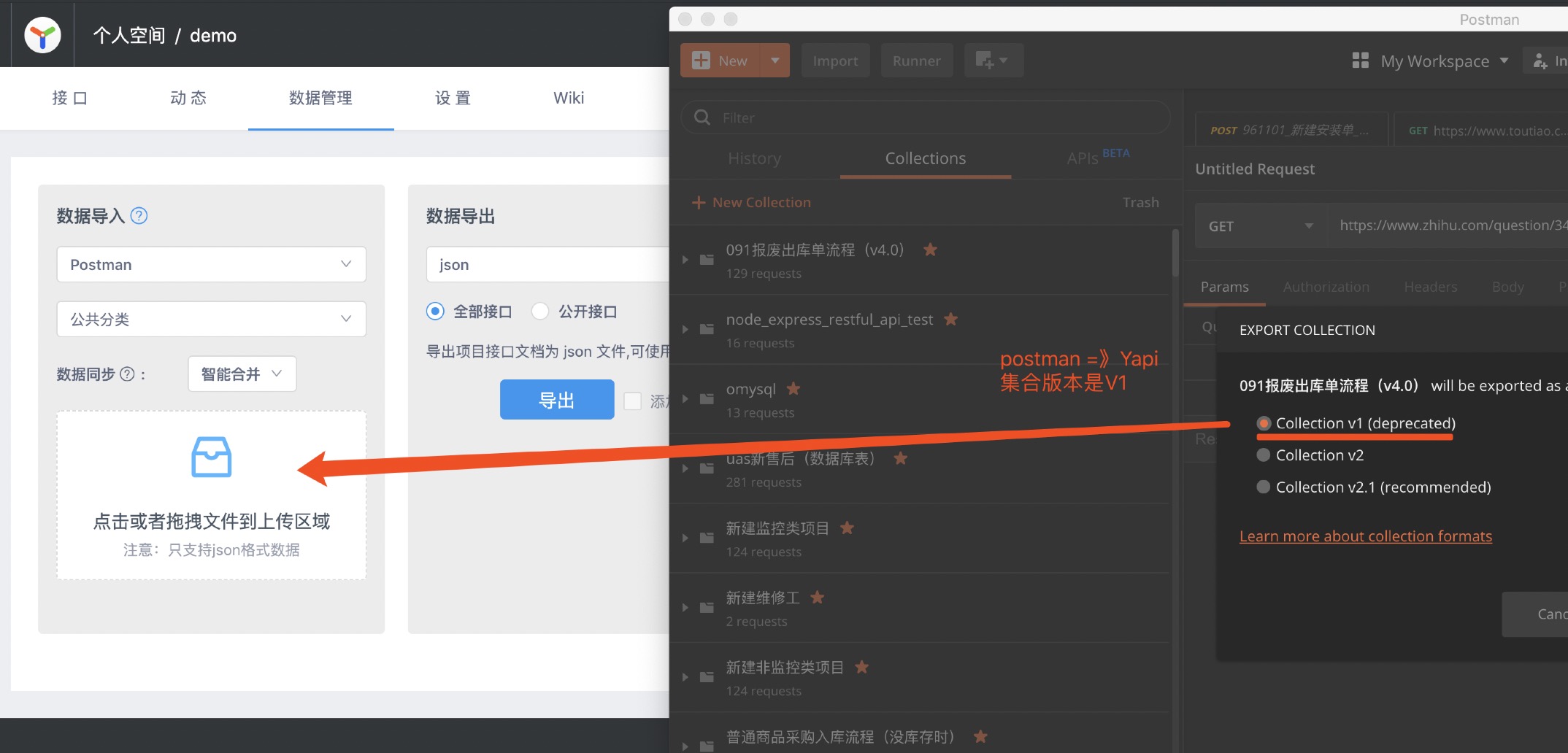Click the Import button in Postman

[x=836, y=61]
